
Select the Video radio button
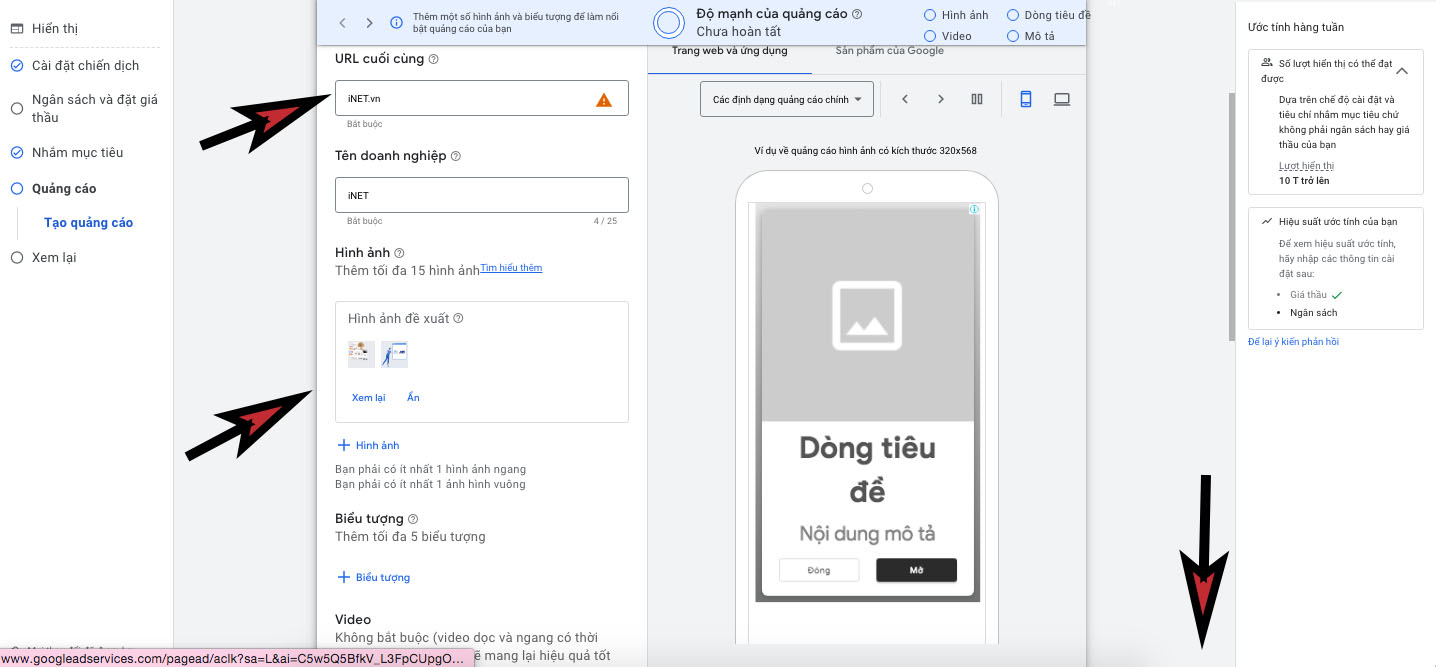pos(932,35)
